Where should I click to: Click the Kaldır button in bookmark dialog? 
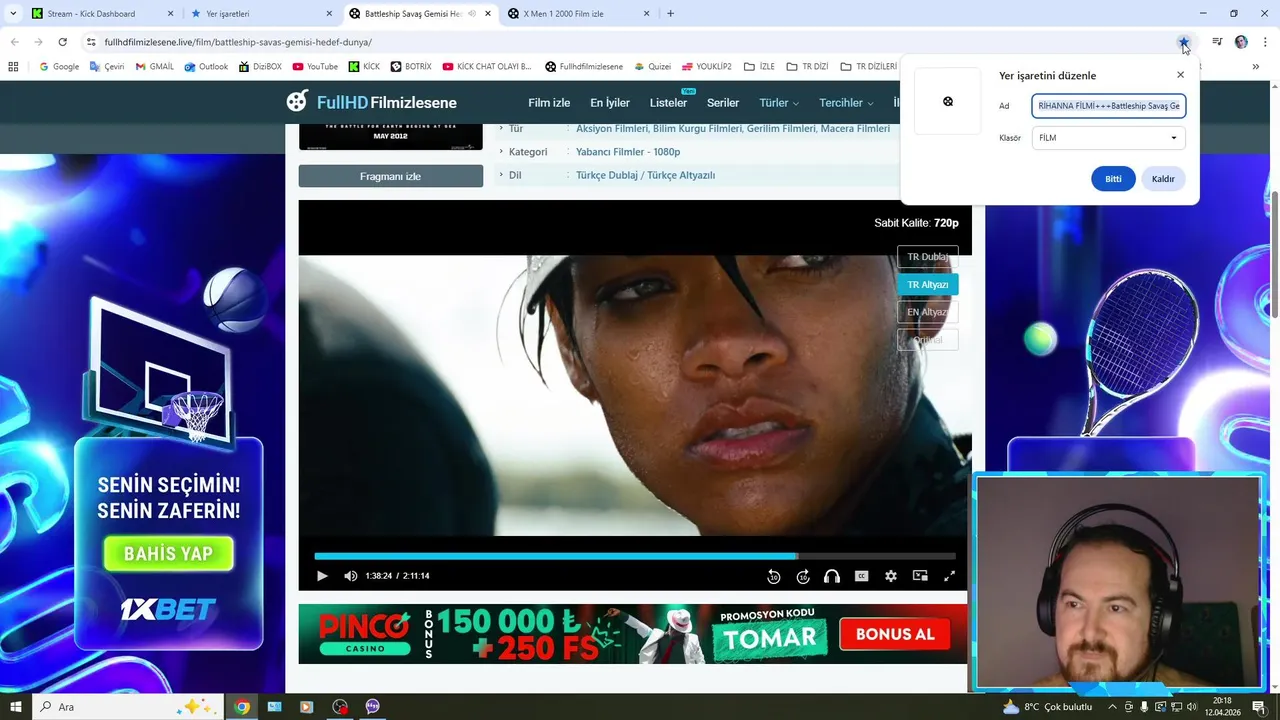click(1163, 179)
